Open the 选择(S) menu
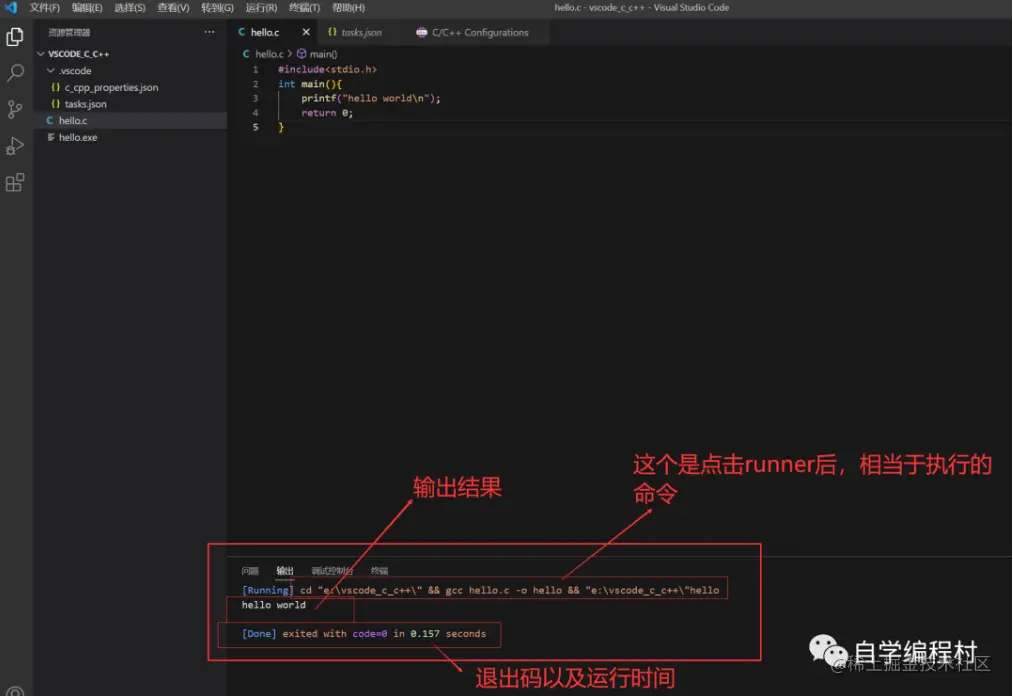The height and width of the screenshot is (696, 1013). [x=129, y=8]
